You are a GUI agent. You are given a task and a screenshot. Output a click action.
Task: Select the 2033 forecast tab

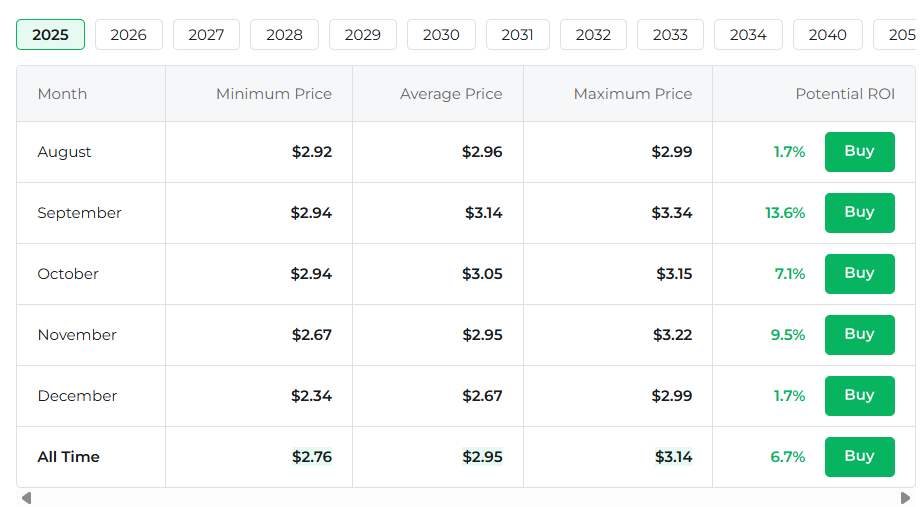pos(670,35)
